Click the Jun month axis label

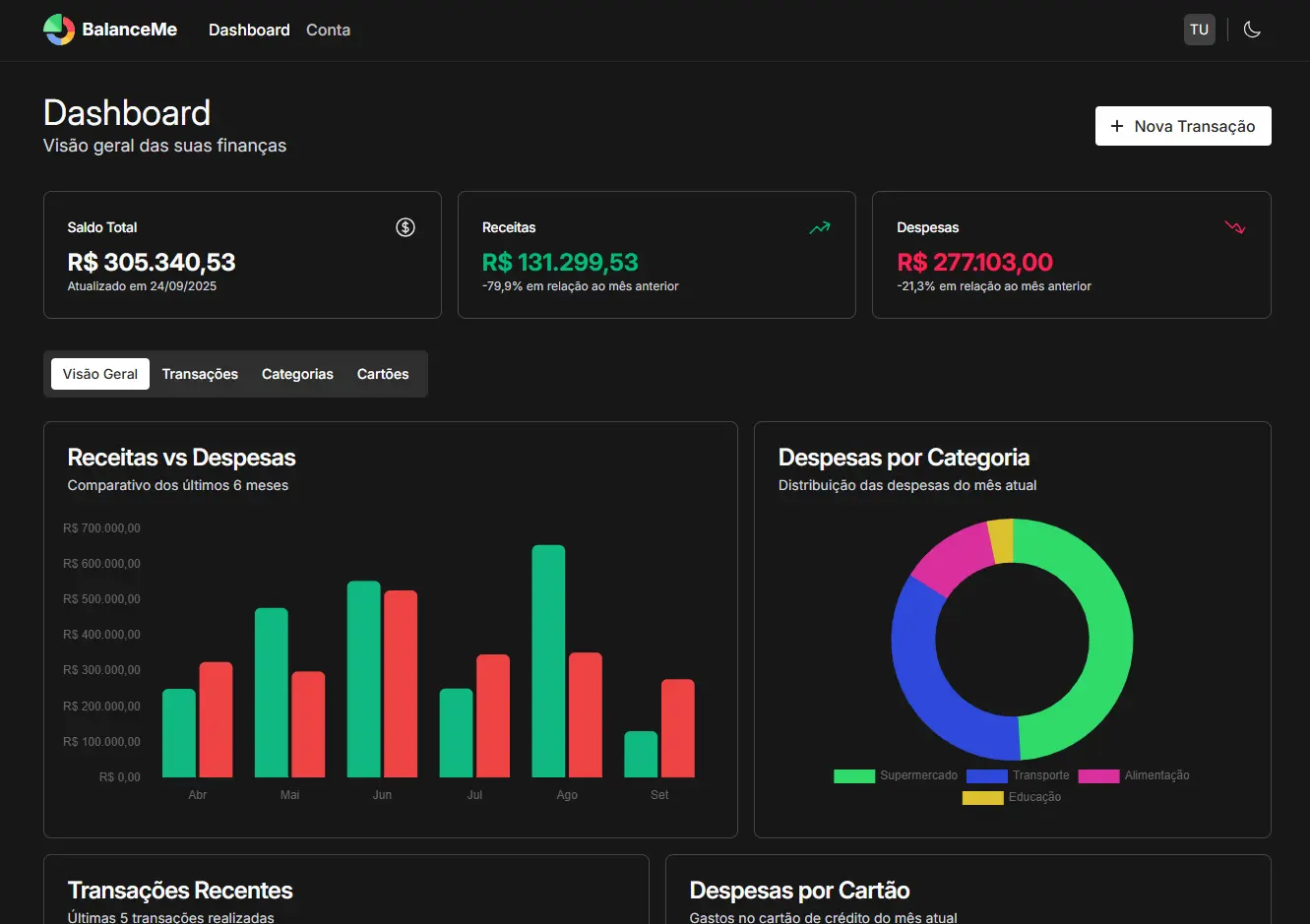382,795
